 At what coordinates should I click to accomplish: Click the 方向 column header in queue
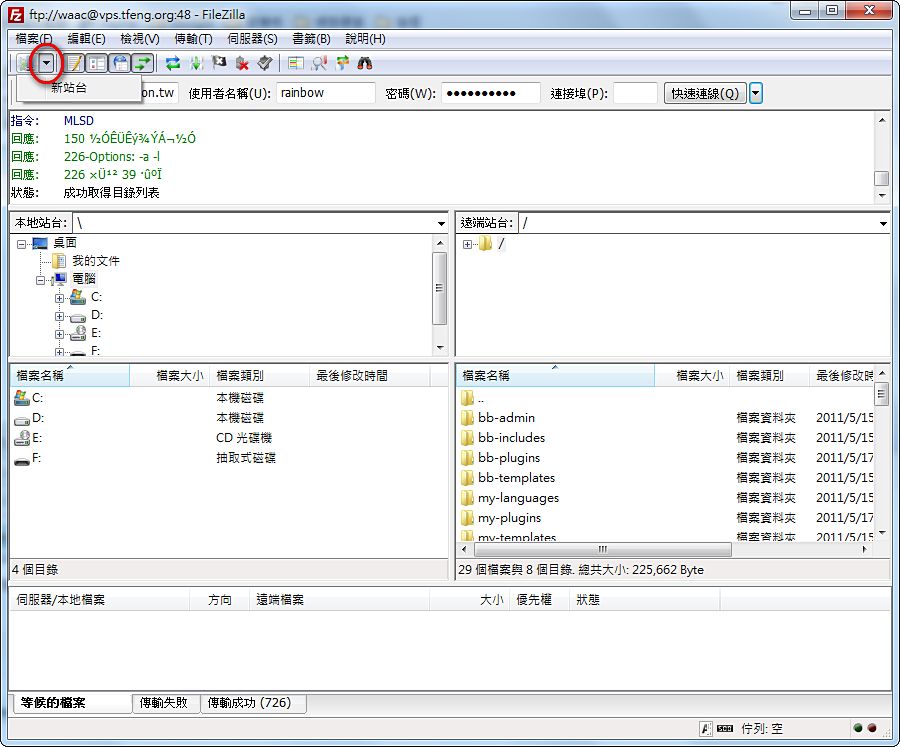click(220, 599)
